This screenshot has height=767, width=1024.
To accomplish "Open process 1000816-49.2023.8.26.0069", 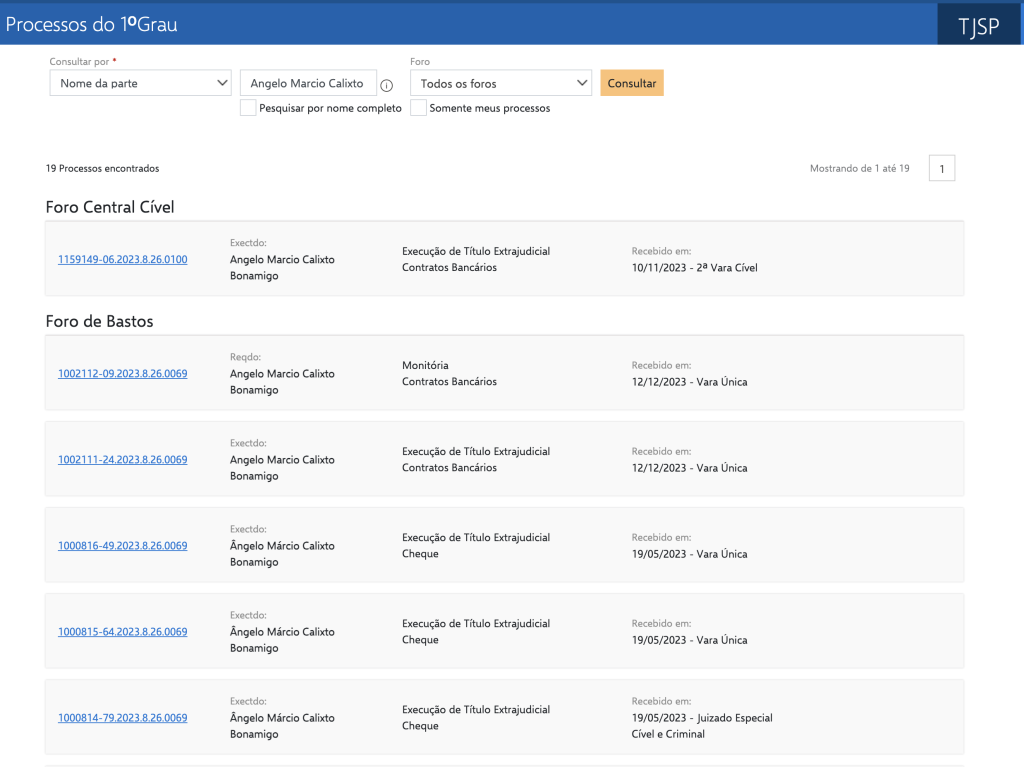I will coord(122,546).
